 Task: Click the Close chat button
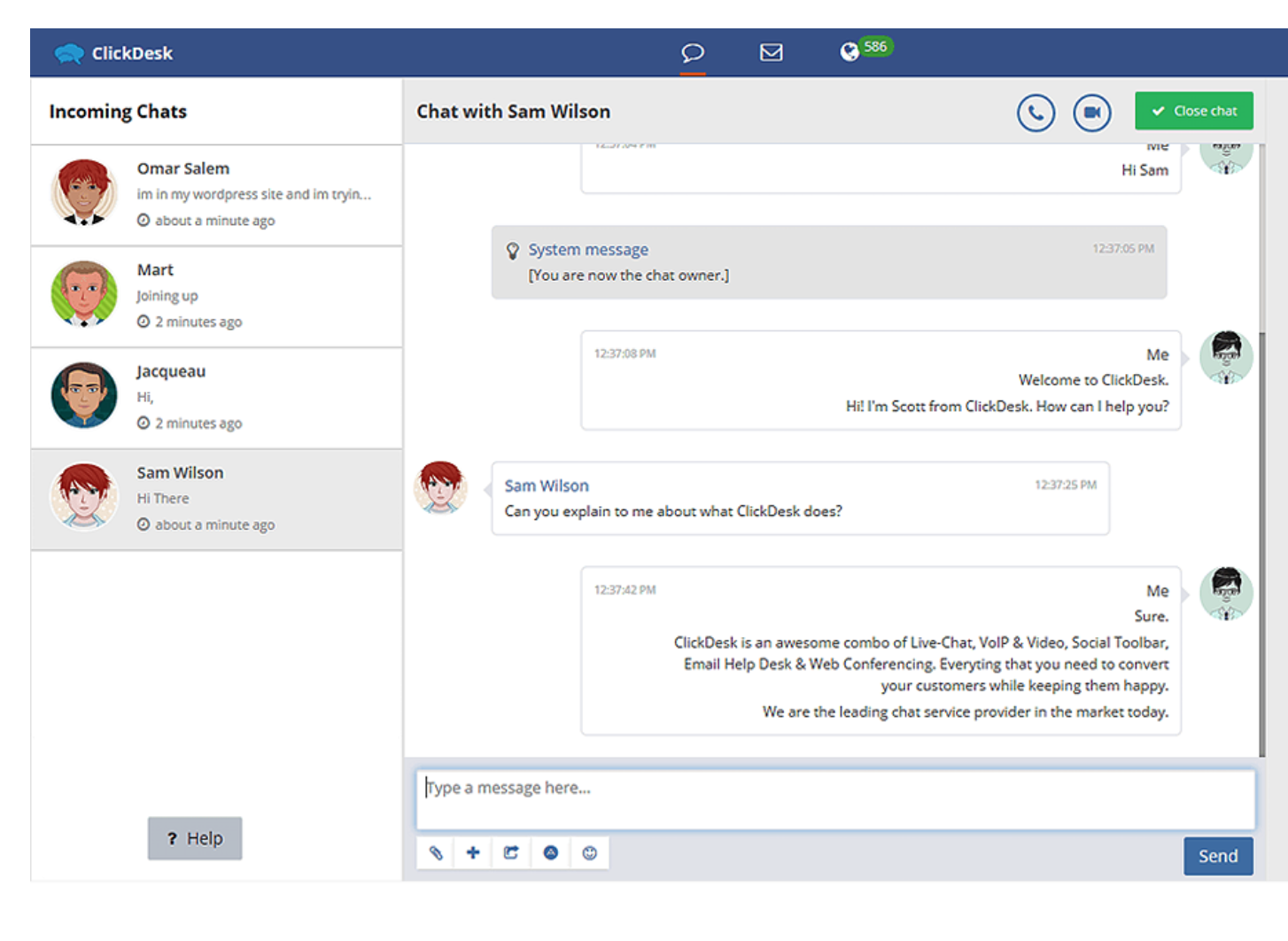pyautogui.click(x=1194, y=111)
